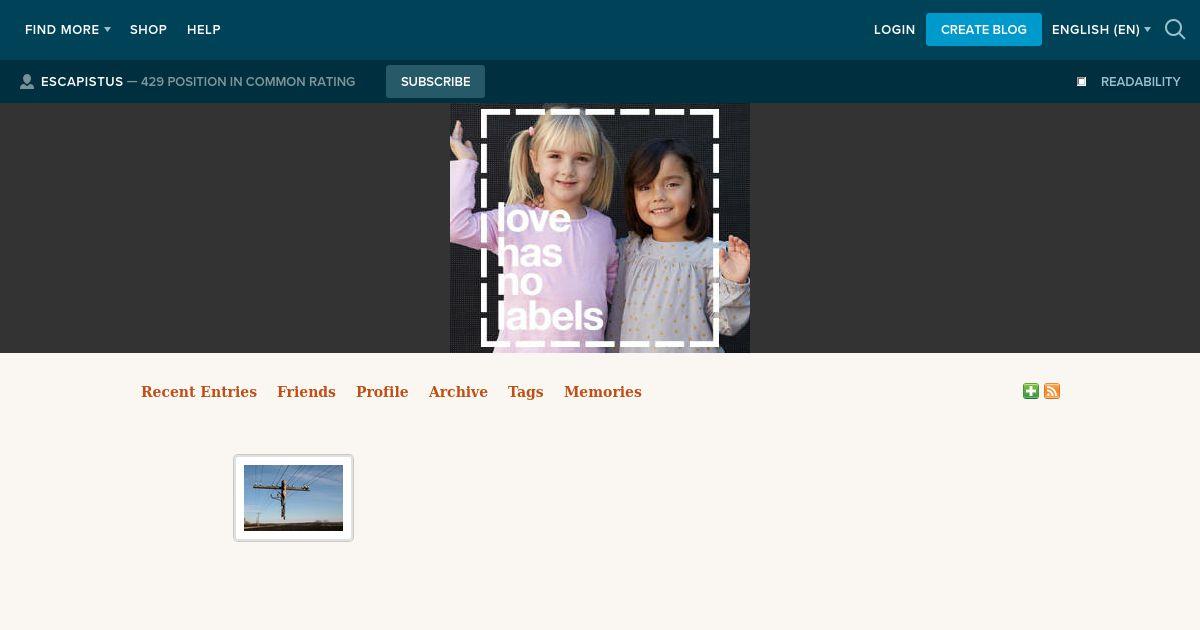This screenshot has width=1200, height=630.
Task: Go to Recent Entries tab
Action: point(199,392)
